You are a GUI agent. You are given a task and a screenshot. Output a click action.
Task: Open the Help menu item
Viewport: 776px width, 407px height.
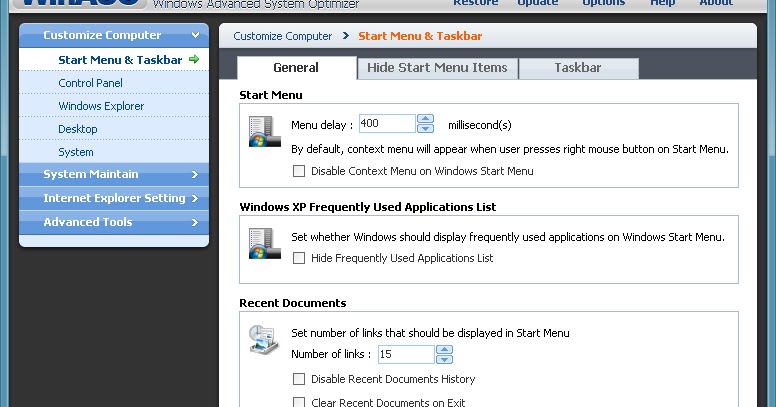tap(662, 3)
